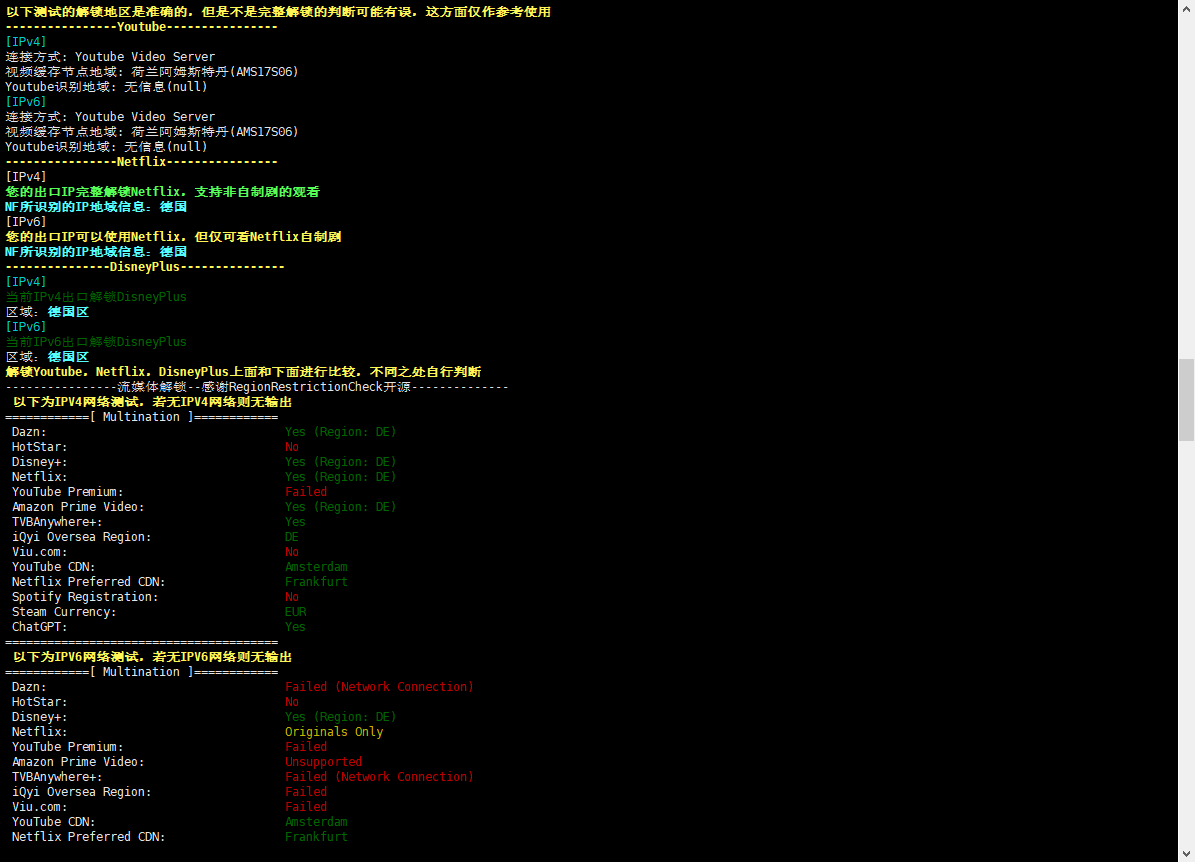This screenshot has height=862, width=1195.
Task: Click the HotStar label in IPv4 results
Action: pos(40,447)
